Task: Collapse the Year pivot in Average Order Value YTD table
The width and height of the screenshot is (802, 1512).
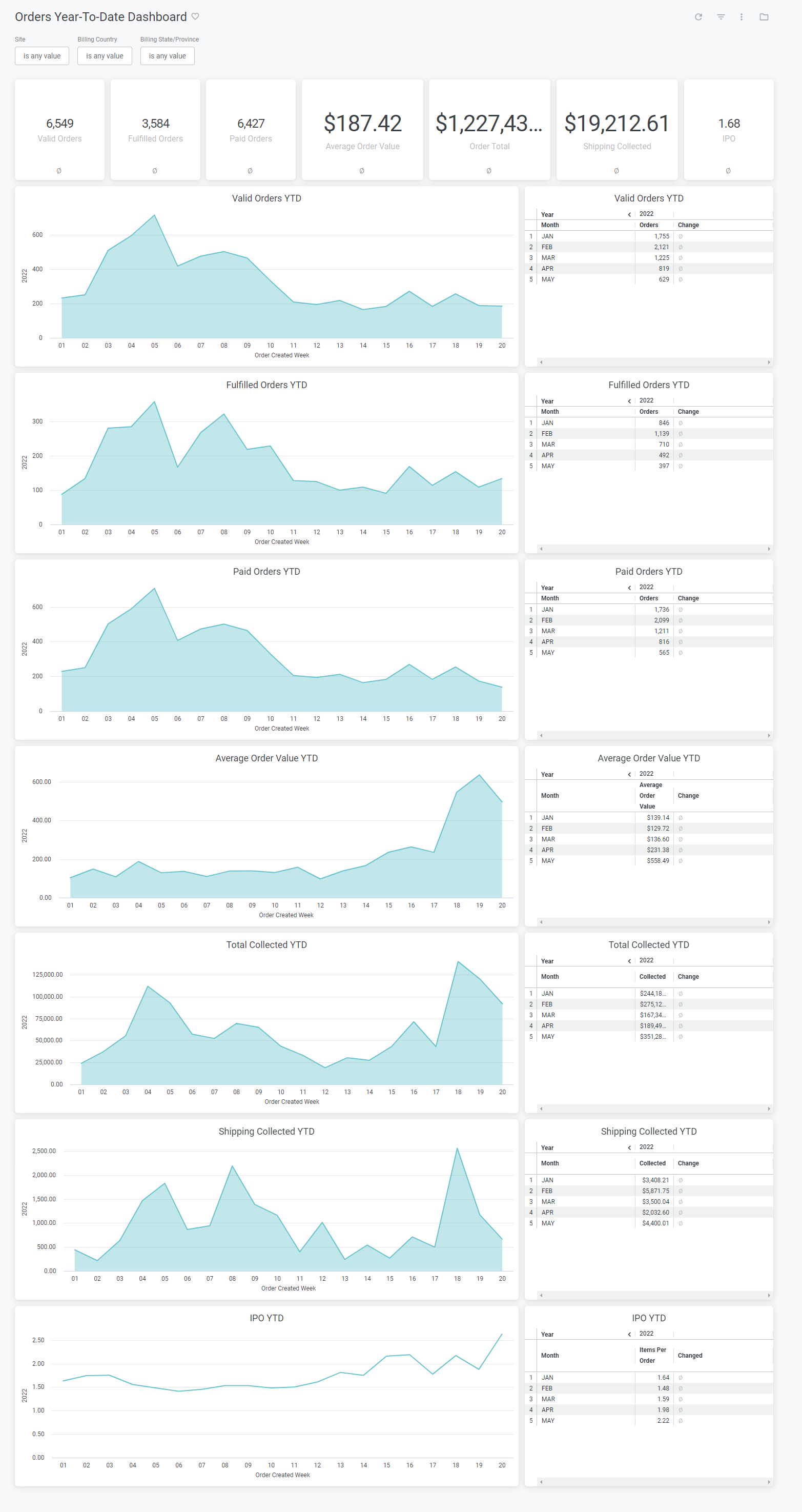Action: click(629, 774)
